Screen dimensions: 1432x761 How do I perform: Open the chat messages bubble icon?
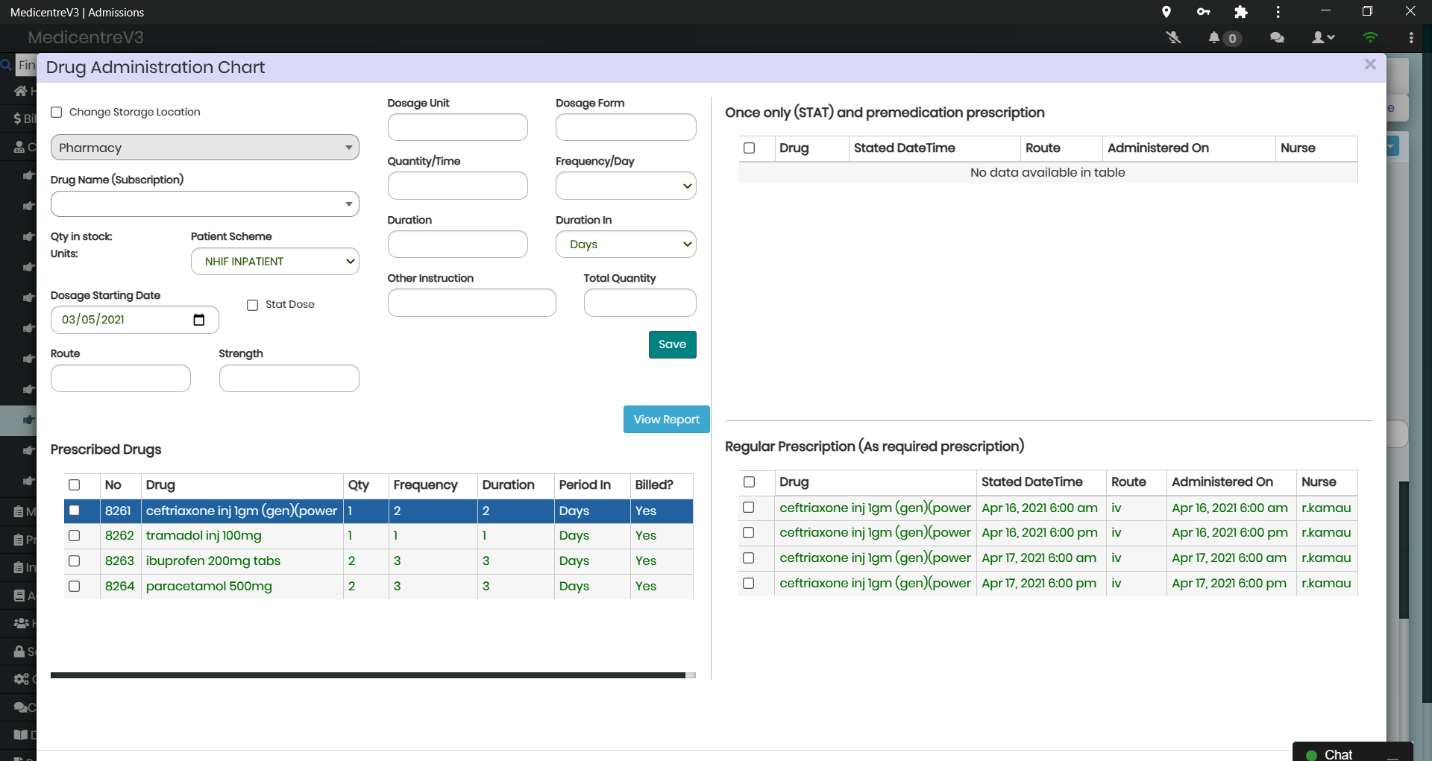click(x=1277, y=38)
